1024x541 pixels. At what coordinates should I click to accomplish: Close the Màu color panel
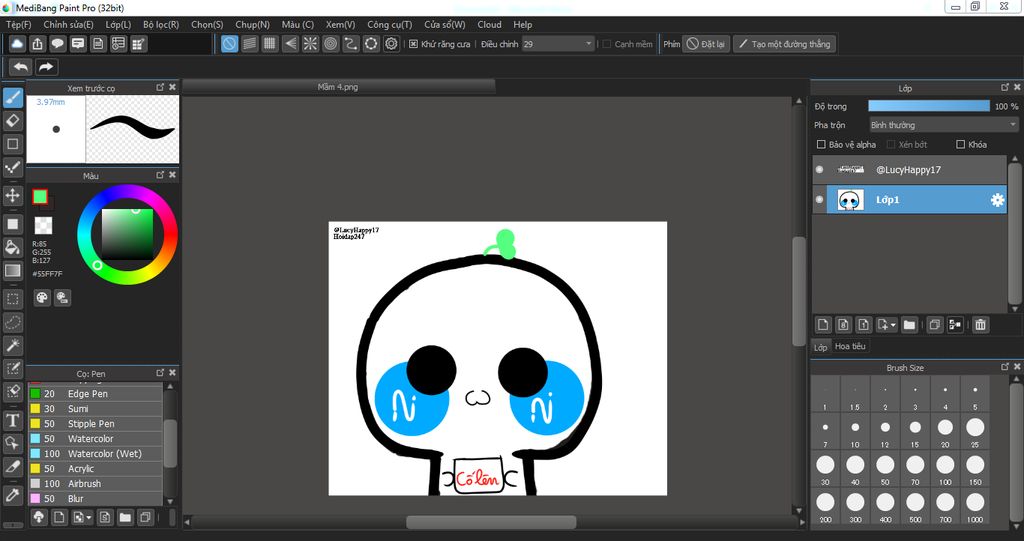point(172,175)
